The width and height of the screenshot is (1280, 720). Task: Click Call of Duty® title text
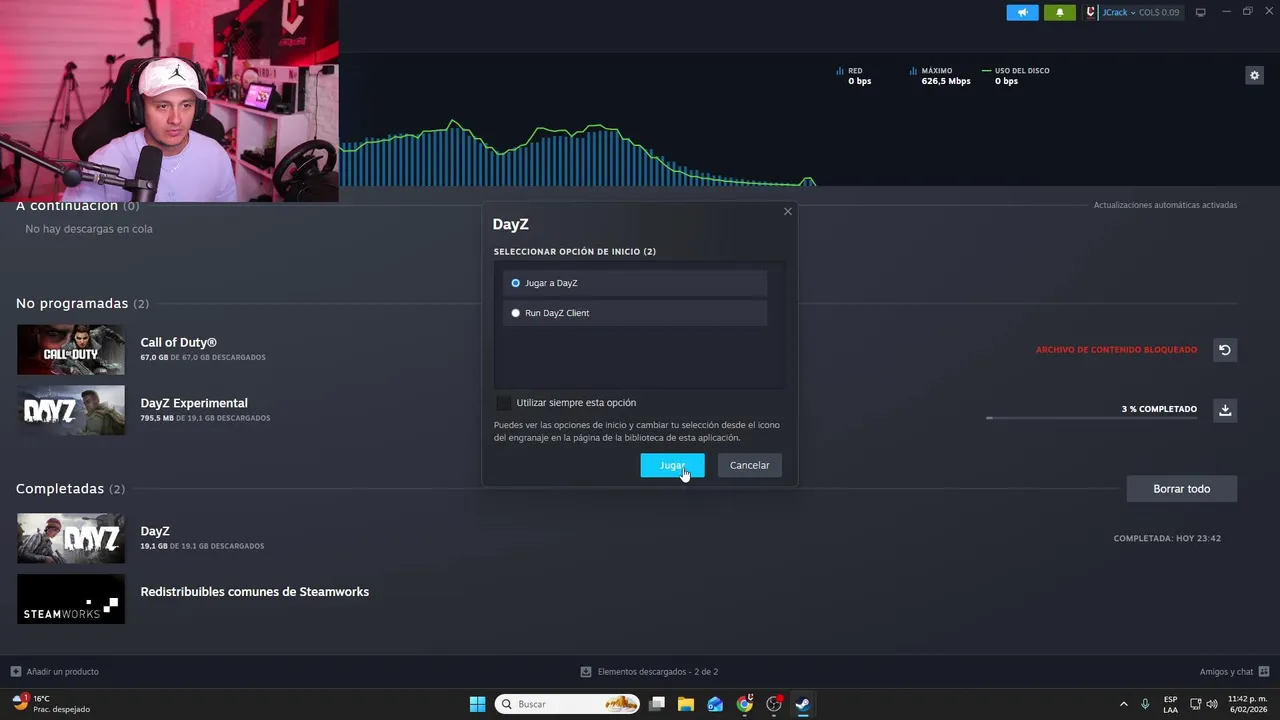tap(178, 342)
